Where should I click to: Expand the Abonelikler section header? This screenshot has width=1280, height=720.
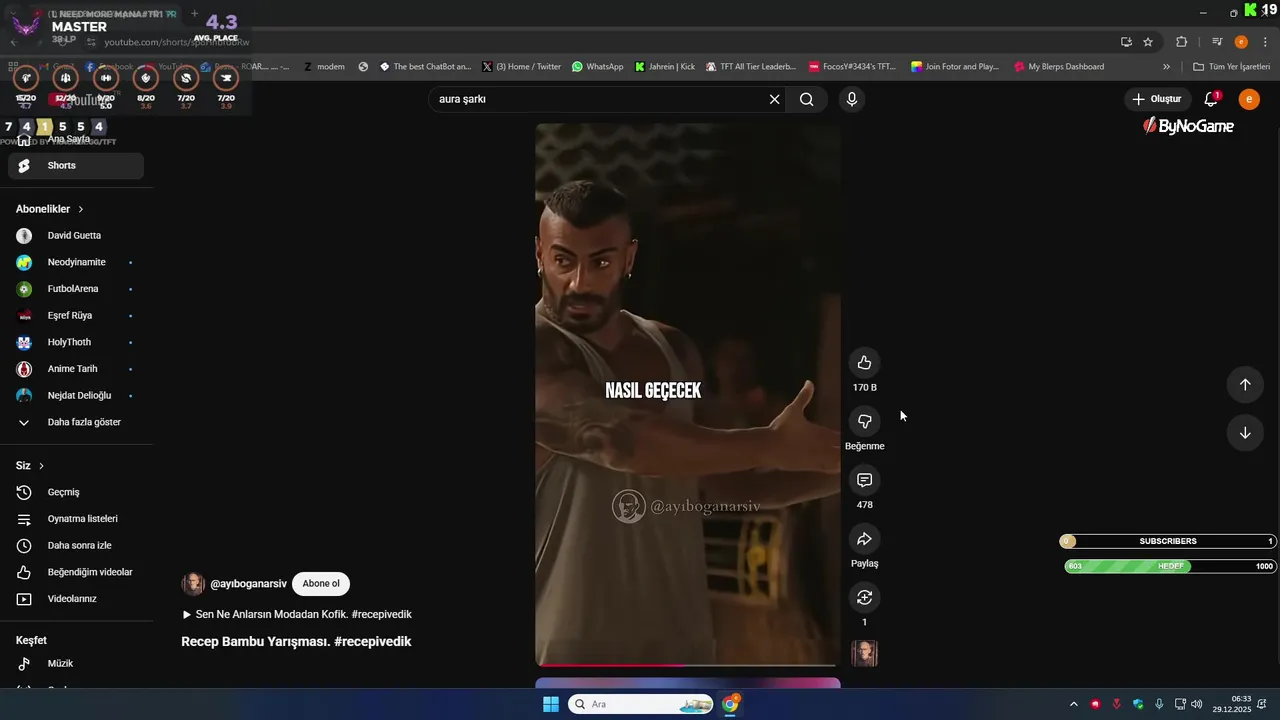(x=50, y=209)
